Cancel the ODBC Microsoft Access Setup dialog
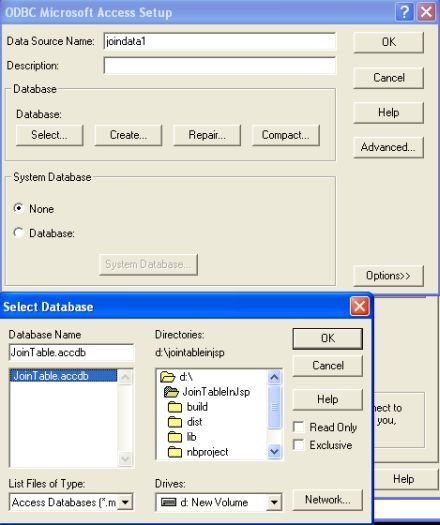440x525 pixels. click(x=388, y=78)
